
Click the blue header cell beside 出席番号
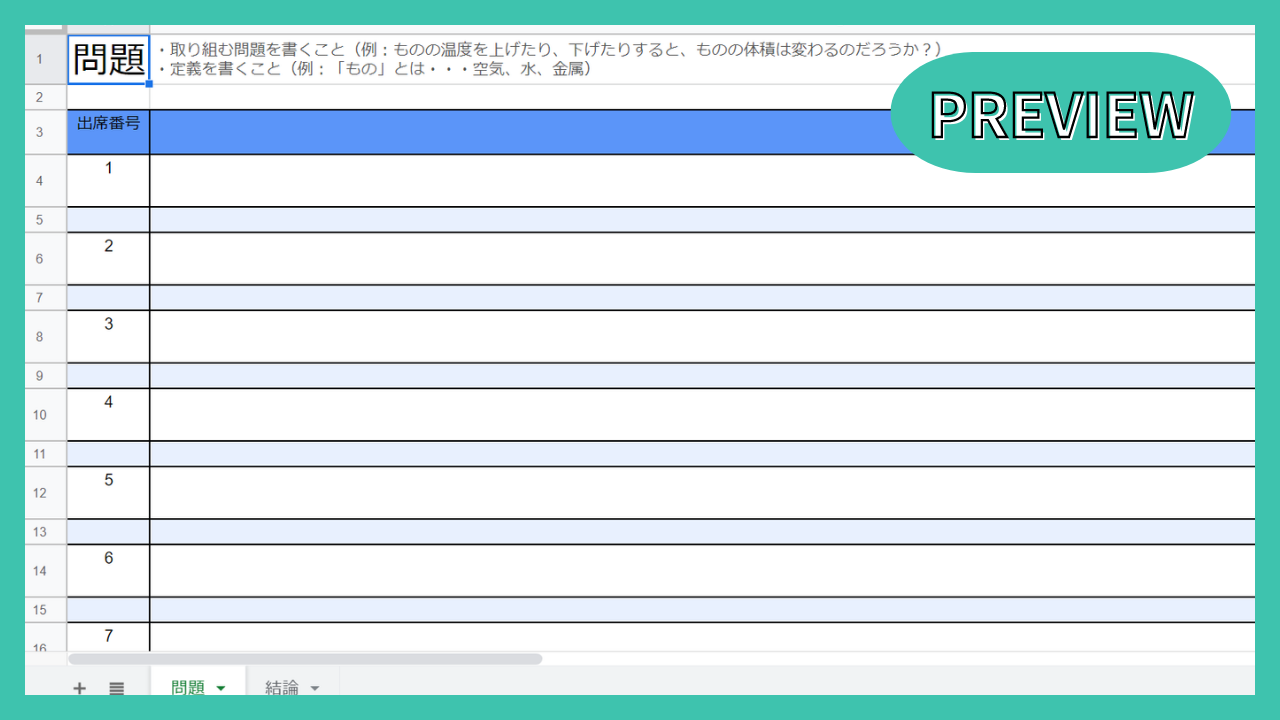click(702, 132)
